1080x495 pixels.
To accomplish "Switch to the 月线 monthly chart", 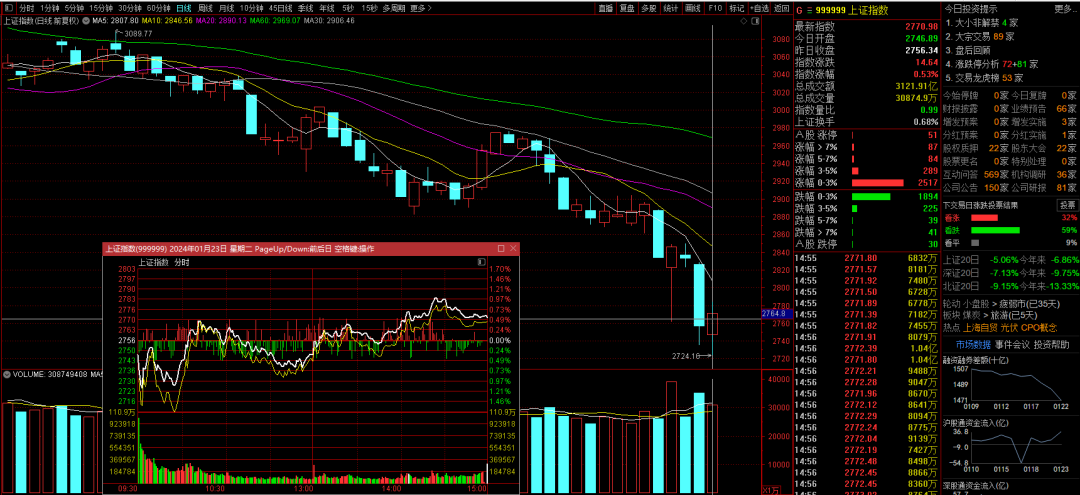I will click(x=227, y=8).
